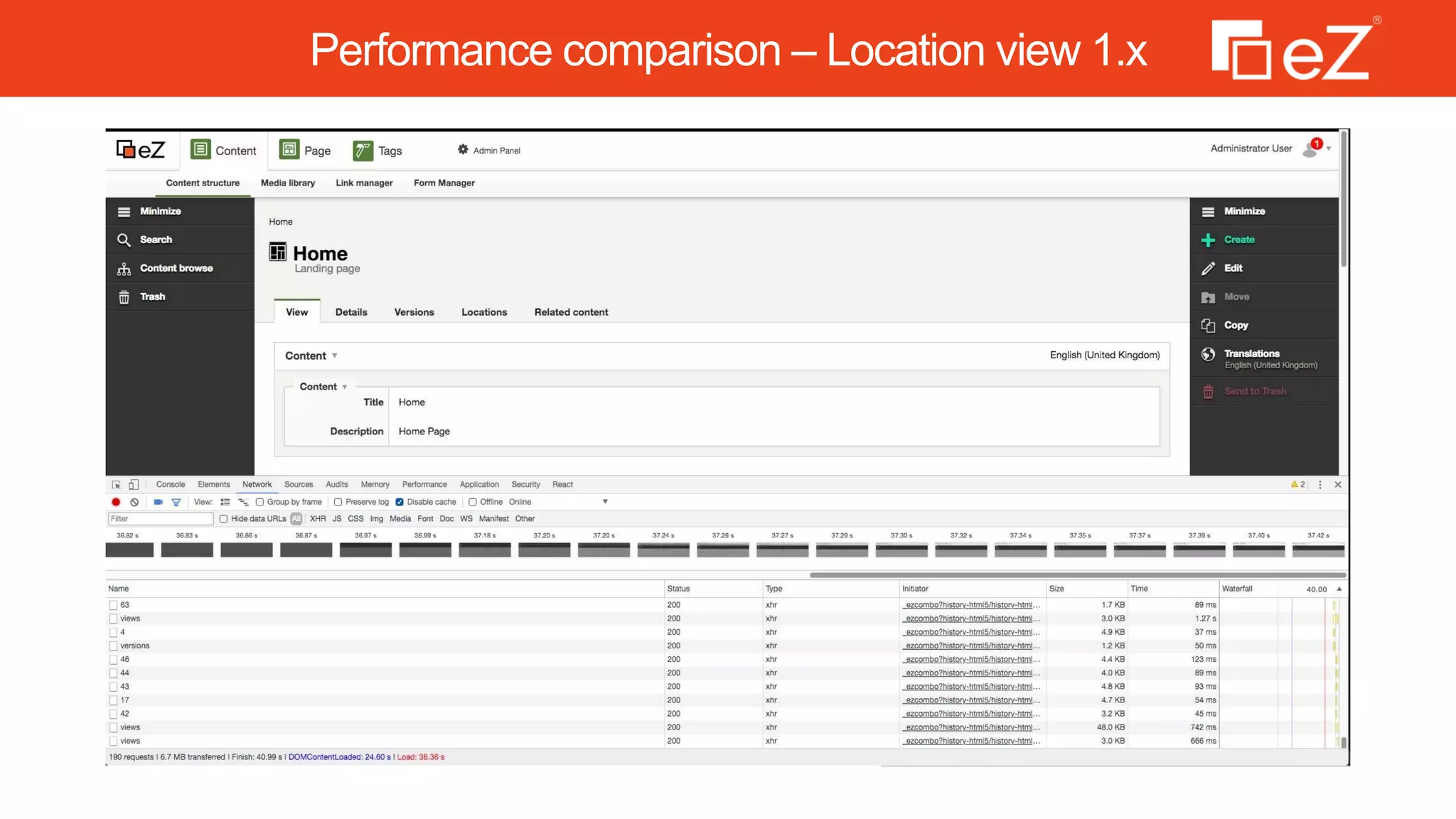Switch to Locations tab
This screenshot has height=819, width=1456.
484,312
